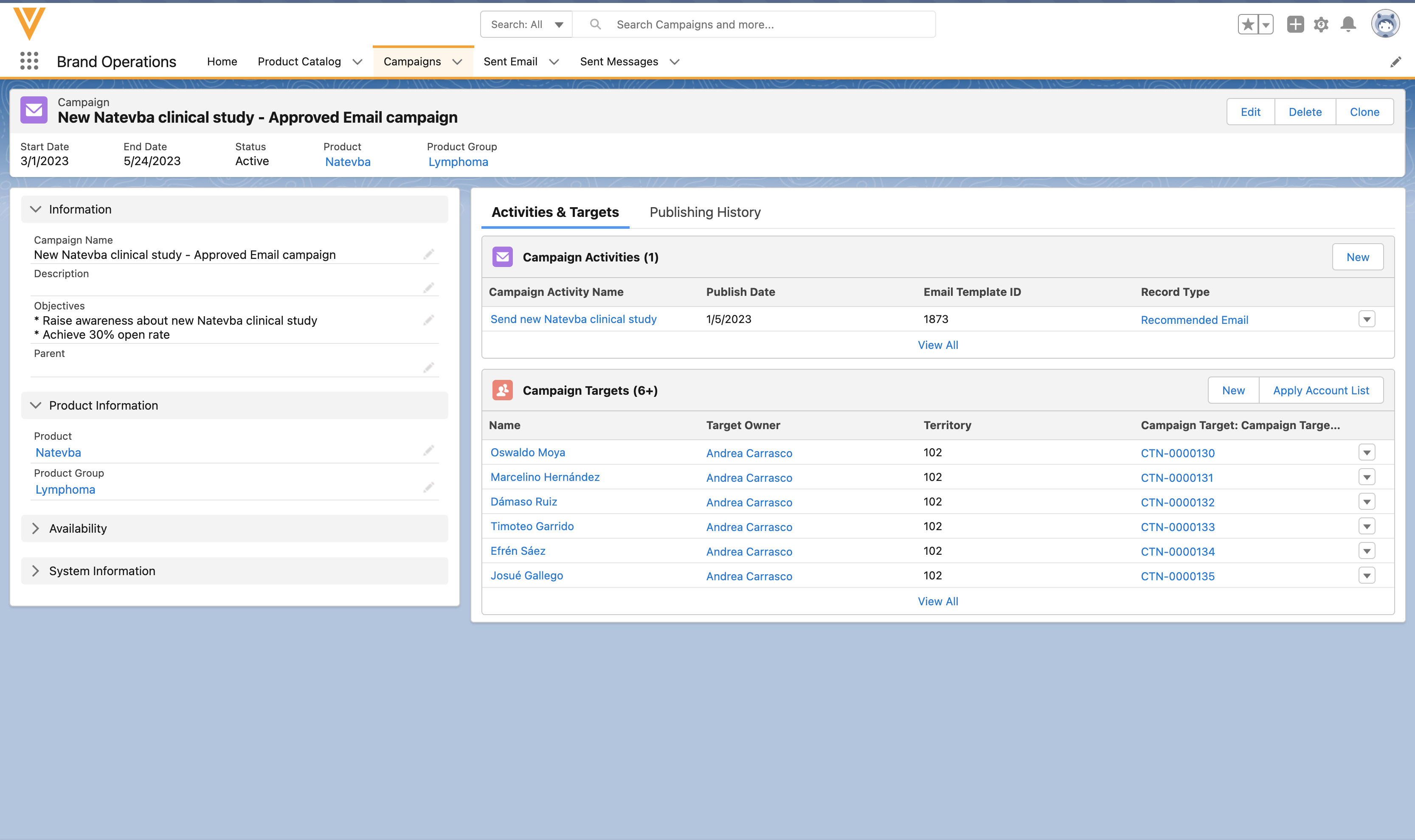1415x840 pixels.
Task: Open row actions menu for Oswaldo Moya
Action: point(1366,452)
